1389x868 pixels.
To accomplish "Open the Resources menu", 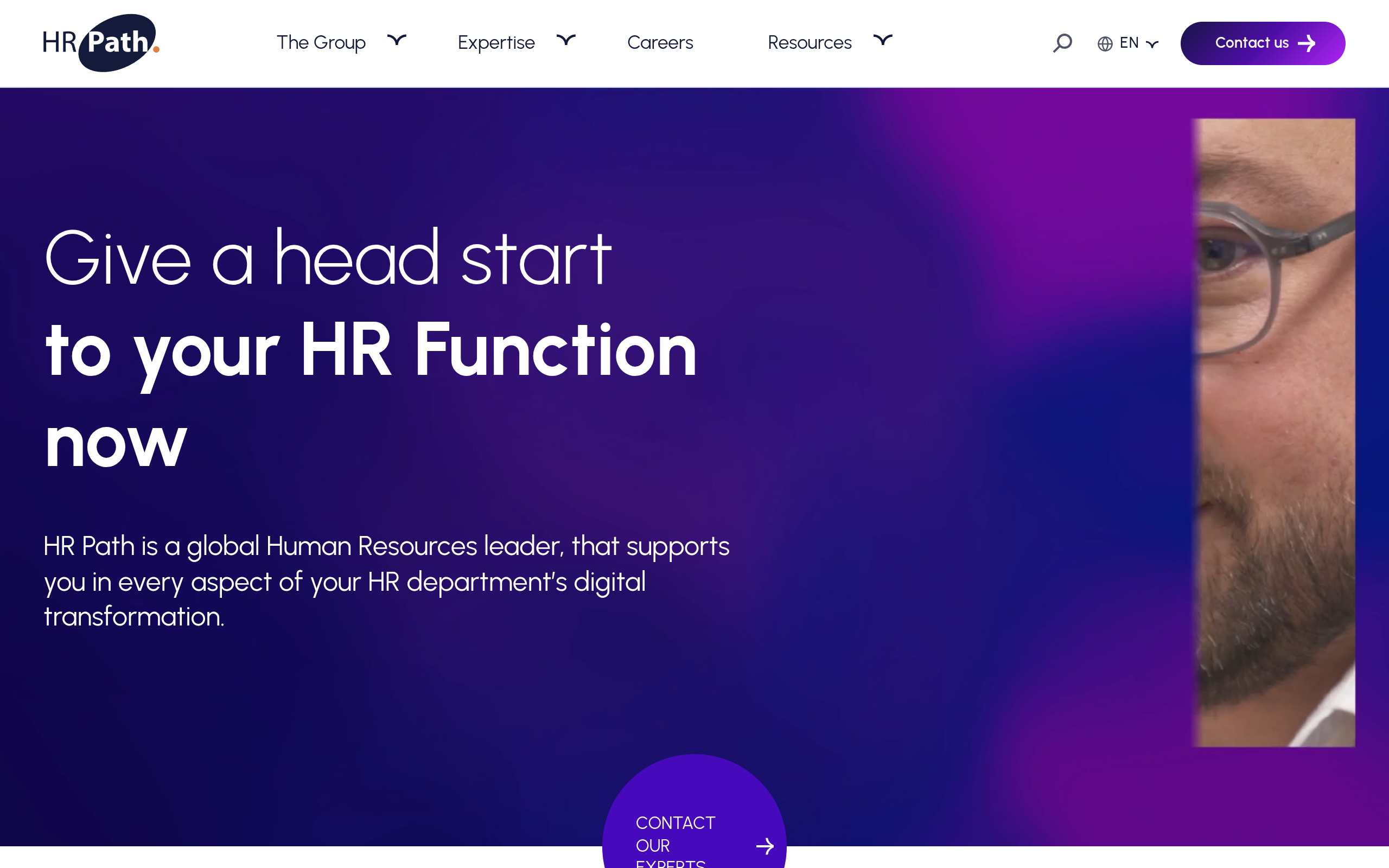I will coord(810,43).
